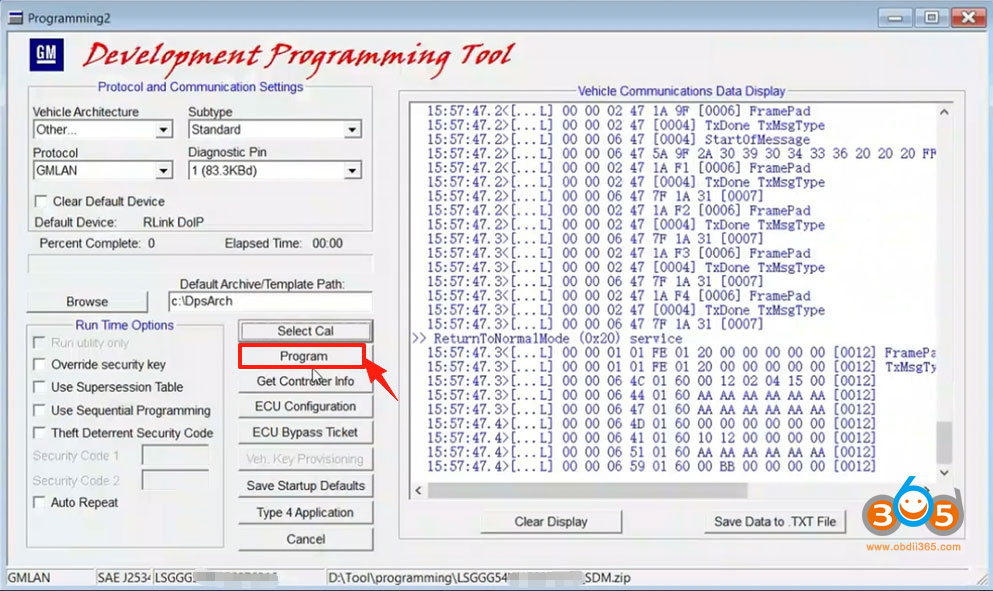Toggle the Auto Repeat checkbox
Image resolution: width=993 pixels, height=591 pixels.
pyautogui.click(x=41, y=503)
